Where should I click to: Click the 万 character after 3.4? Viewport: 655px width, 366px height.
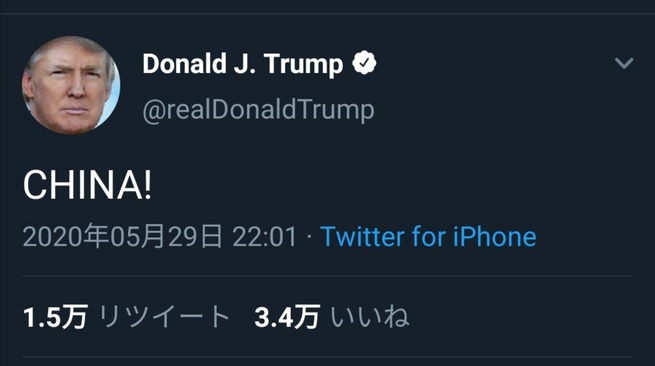[x=307, y=317]
